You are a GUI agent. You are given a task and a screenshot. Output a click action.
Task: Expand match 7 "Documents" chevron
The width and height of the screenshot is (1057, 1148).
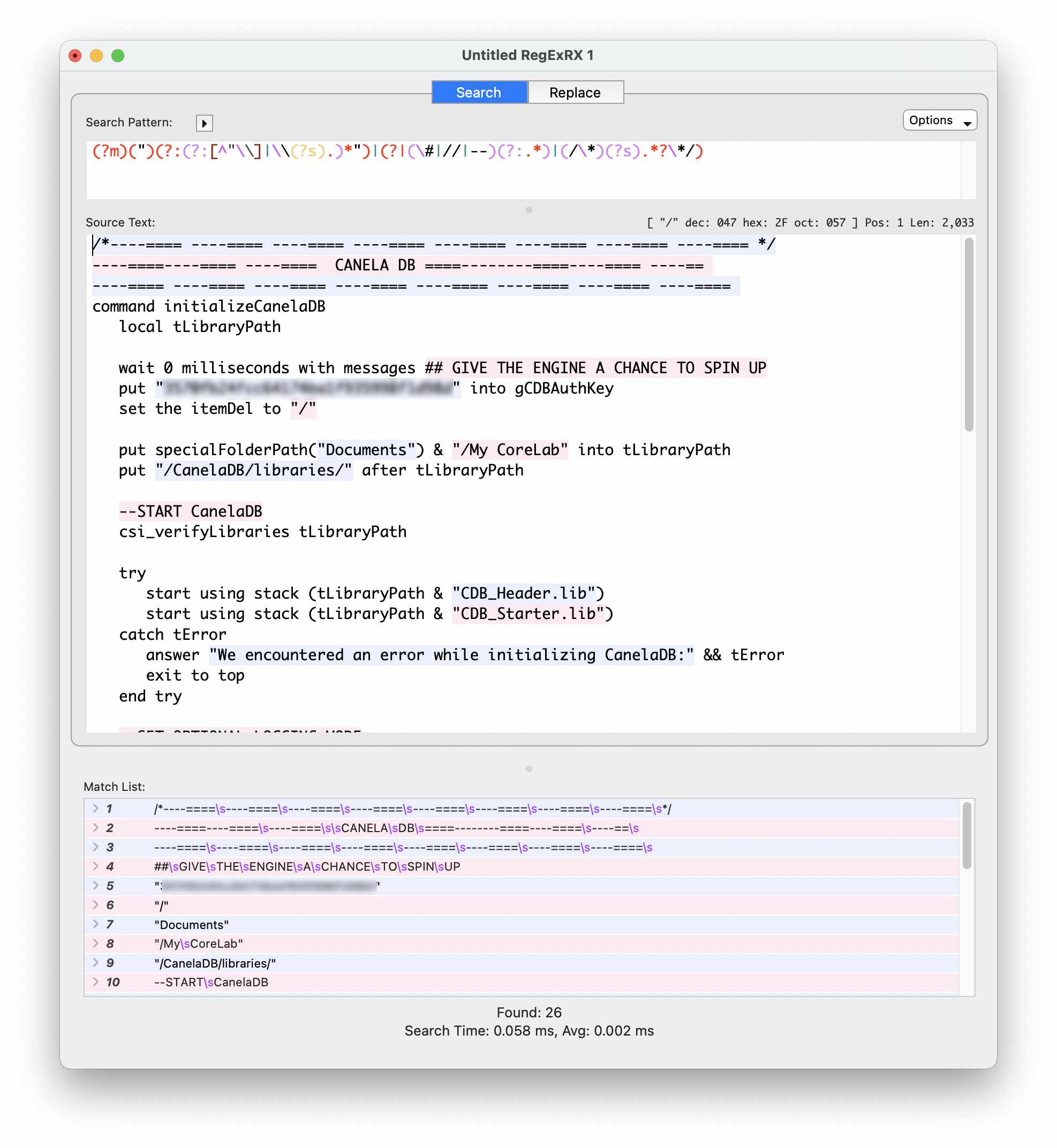pos(95,924)
